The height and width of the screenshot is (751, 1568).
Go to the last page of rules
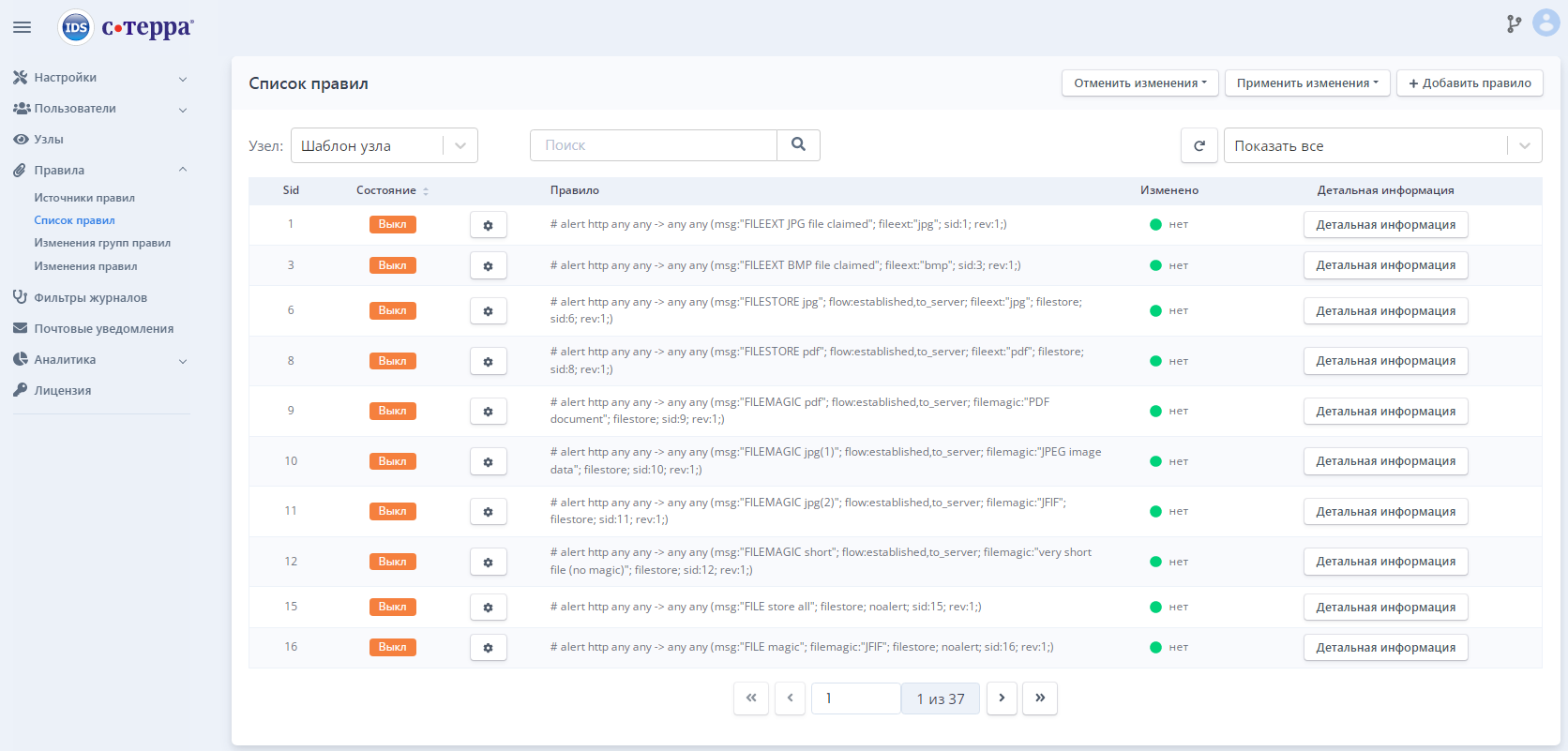pos(1039,698)
